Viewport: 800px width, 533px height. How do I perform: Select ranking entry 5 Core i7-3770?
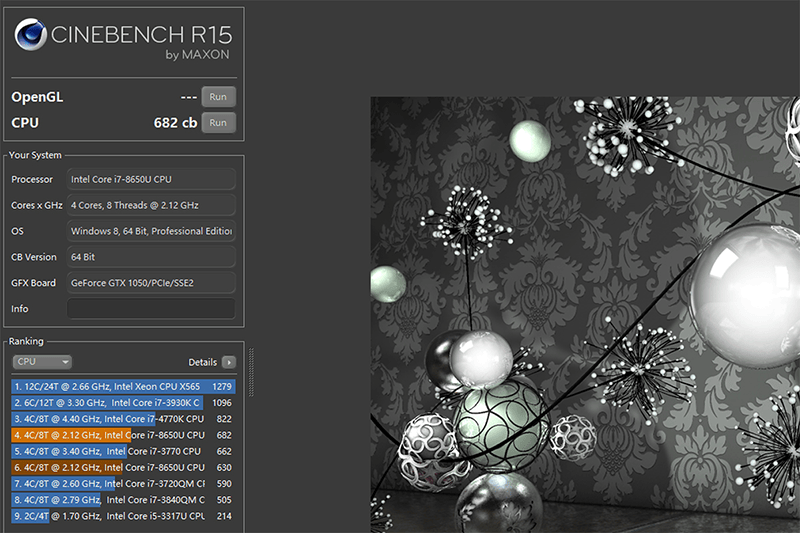[x=123, y=451]
